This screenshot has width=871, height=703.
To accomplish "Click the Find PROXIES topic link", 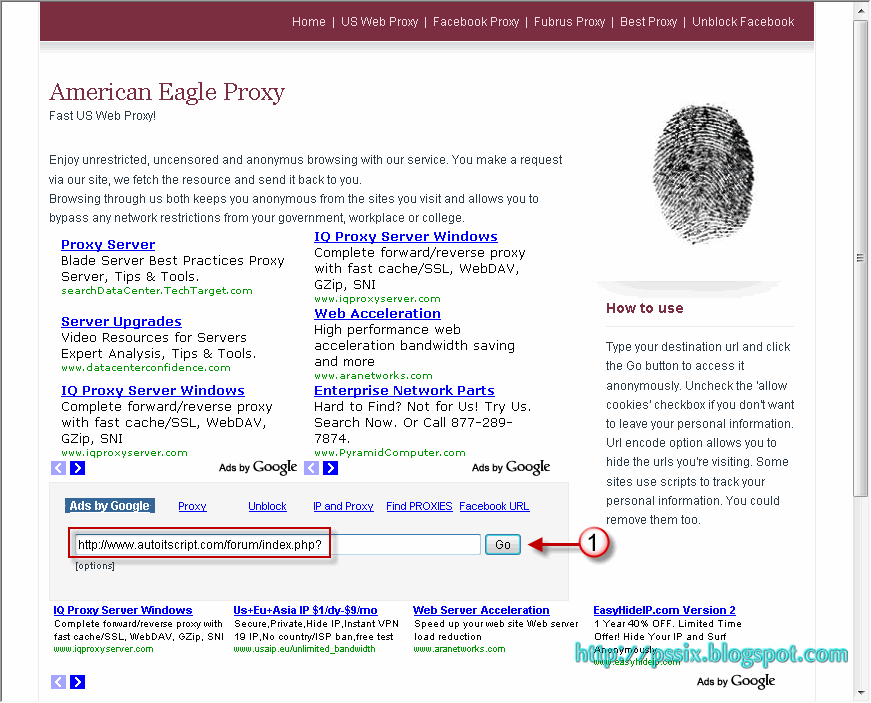I will pos(419,506).
